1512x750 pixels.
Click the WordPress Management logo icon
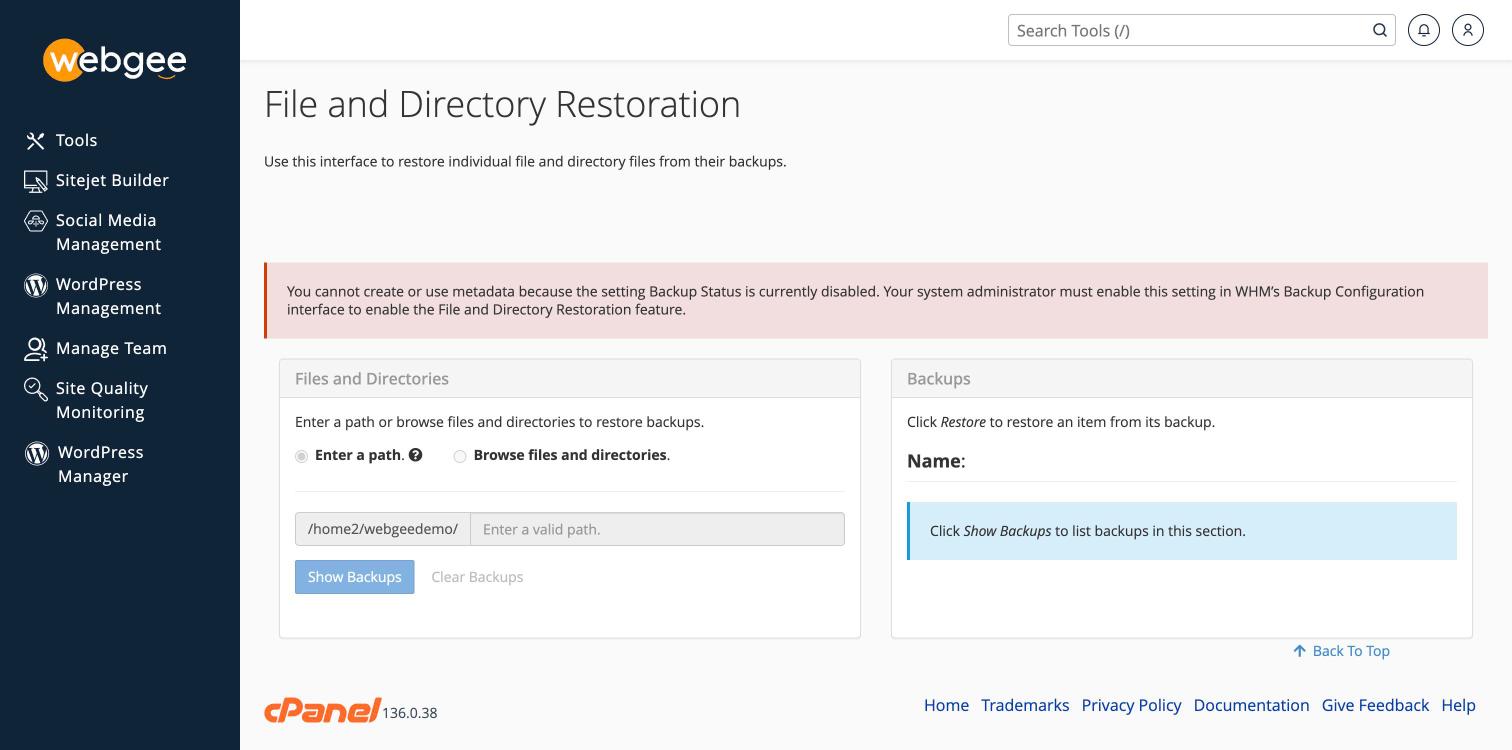point(35,285)
